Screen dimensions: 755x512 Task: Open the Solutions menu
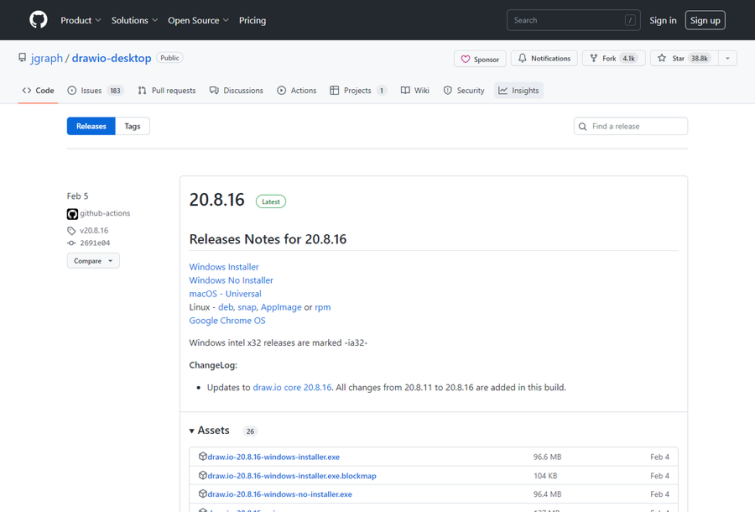click(x=134, y=20)
